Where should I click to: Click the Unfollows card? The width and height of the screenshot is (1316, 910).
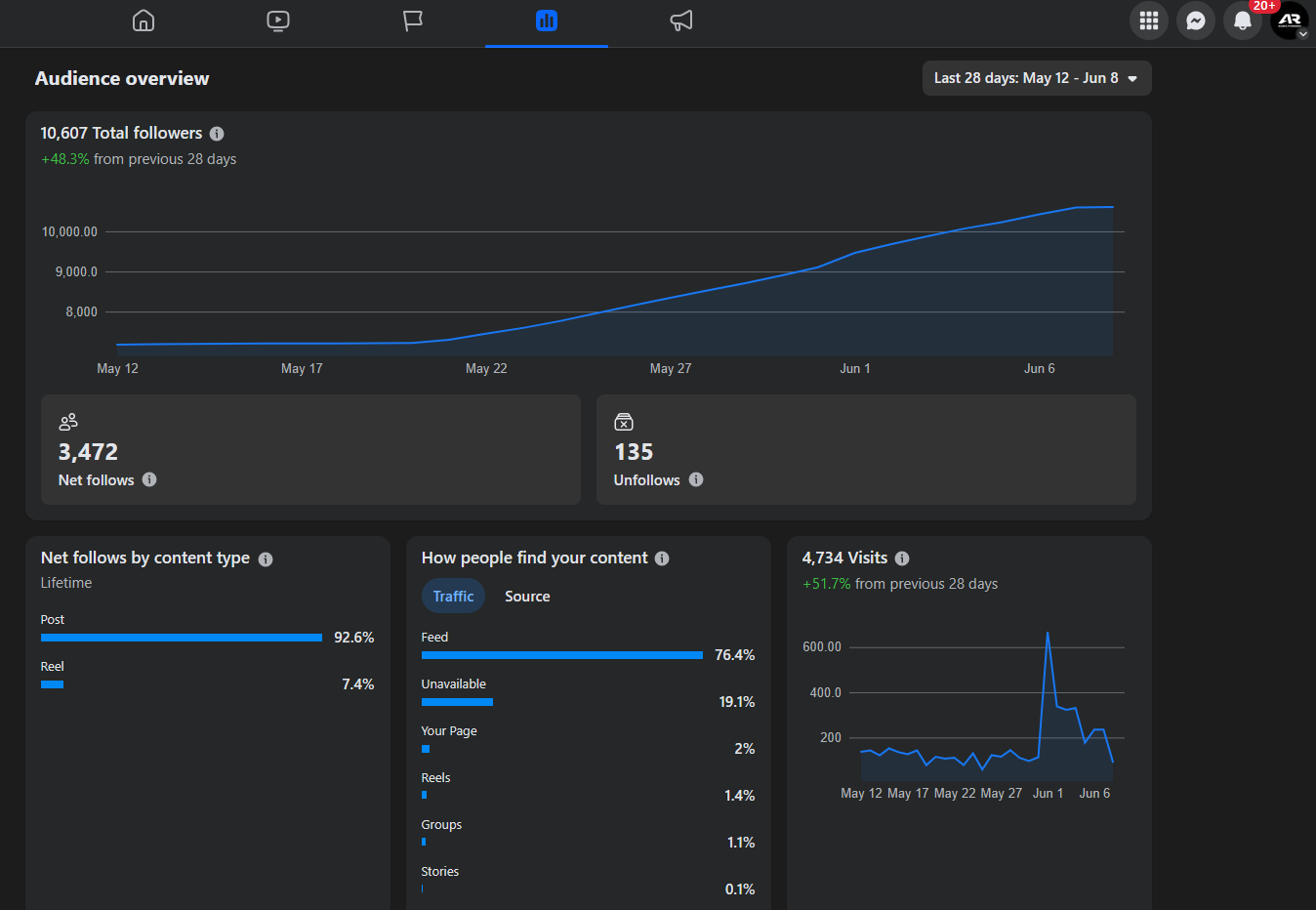(866, 449)
